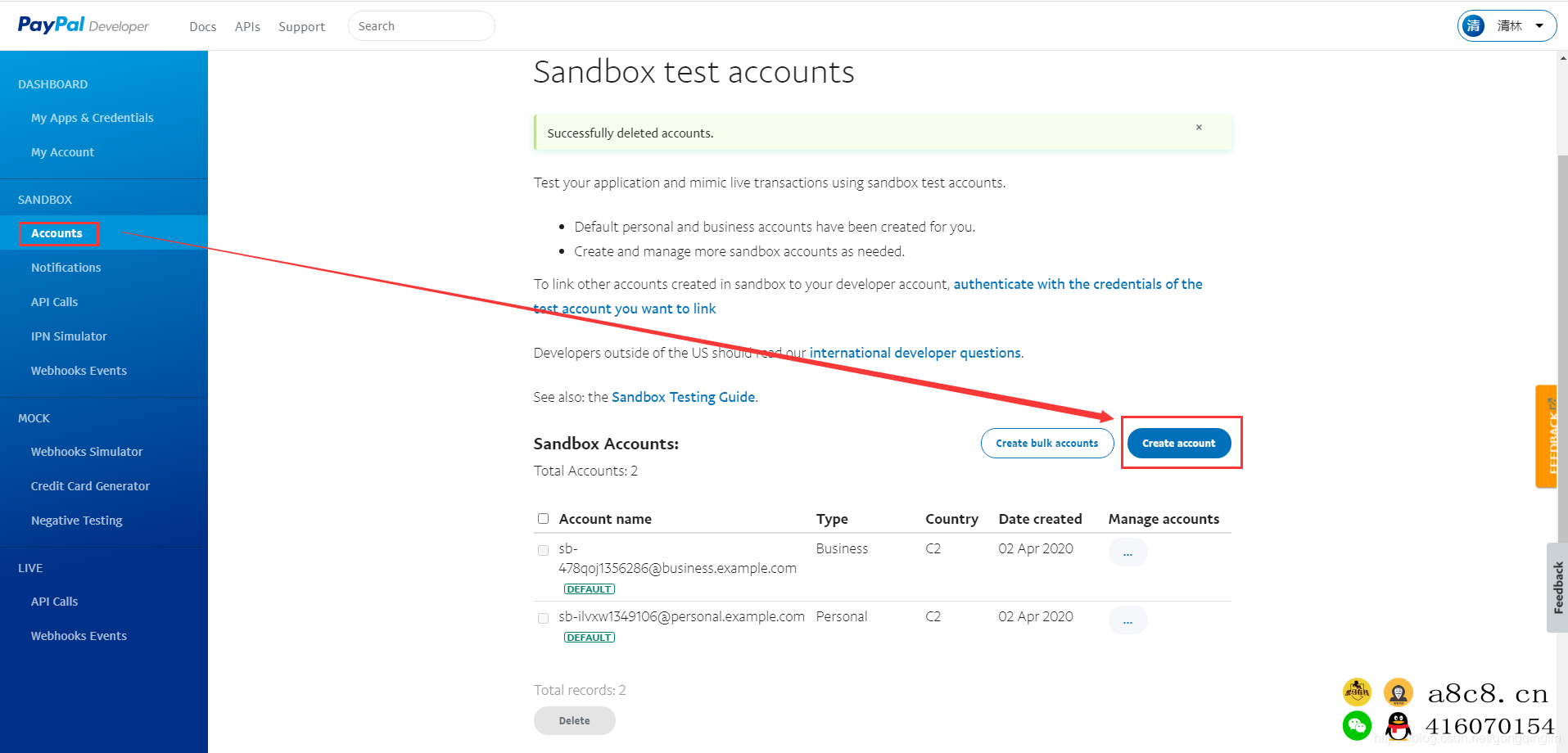This screenshot has height=753, width=1568.
Task: Open Sandbox Notifications
Action: tap(66, 268)
